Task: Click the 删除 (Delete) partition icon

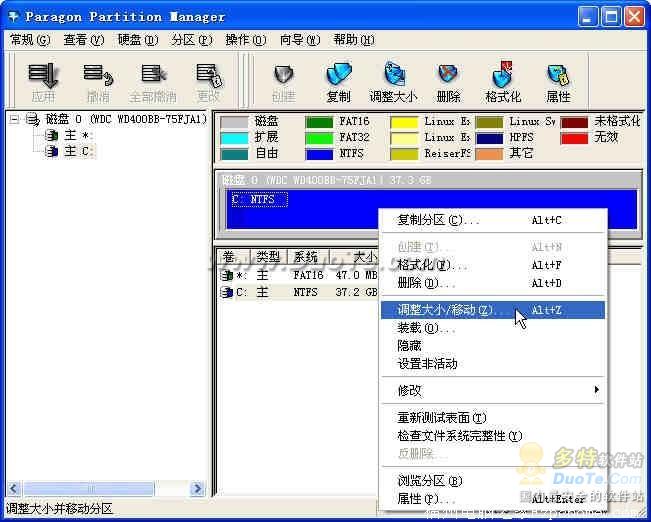Action: [x=448, y=75]
